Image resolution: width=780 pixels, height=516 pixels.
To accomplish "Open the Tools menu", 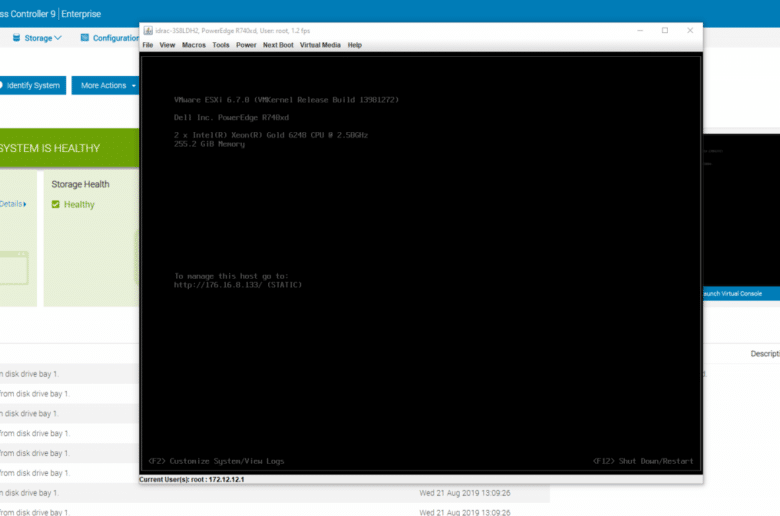I will tap(221, 45).
